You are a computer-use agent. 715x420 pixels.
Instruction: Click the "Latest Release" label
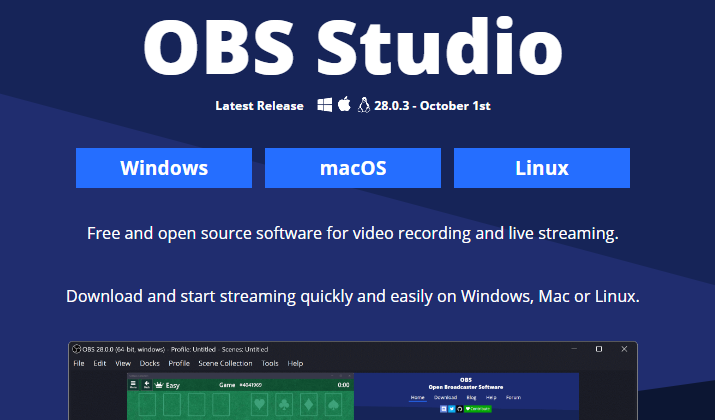259,106
